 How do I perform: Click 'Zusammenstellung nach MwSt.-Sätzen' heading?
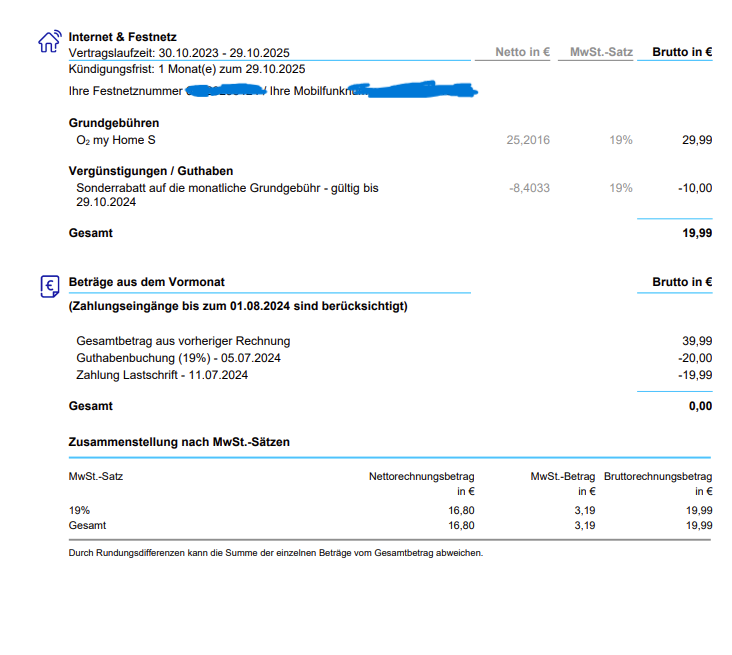click(179, 442)
